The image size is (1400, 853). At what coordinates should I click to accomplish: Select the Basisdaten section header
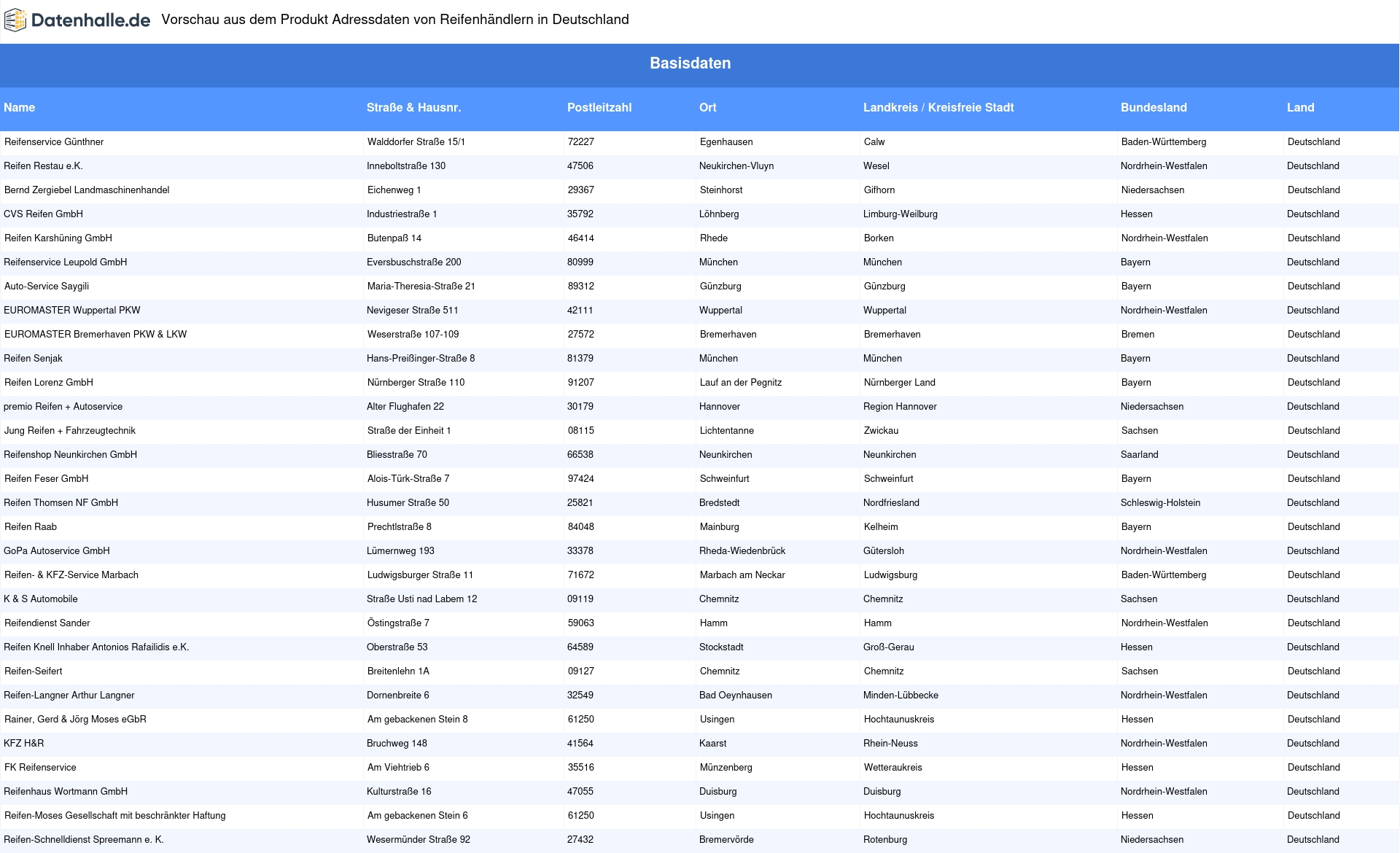691,63
